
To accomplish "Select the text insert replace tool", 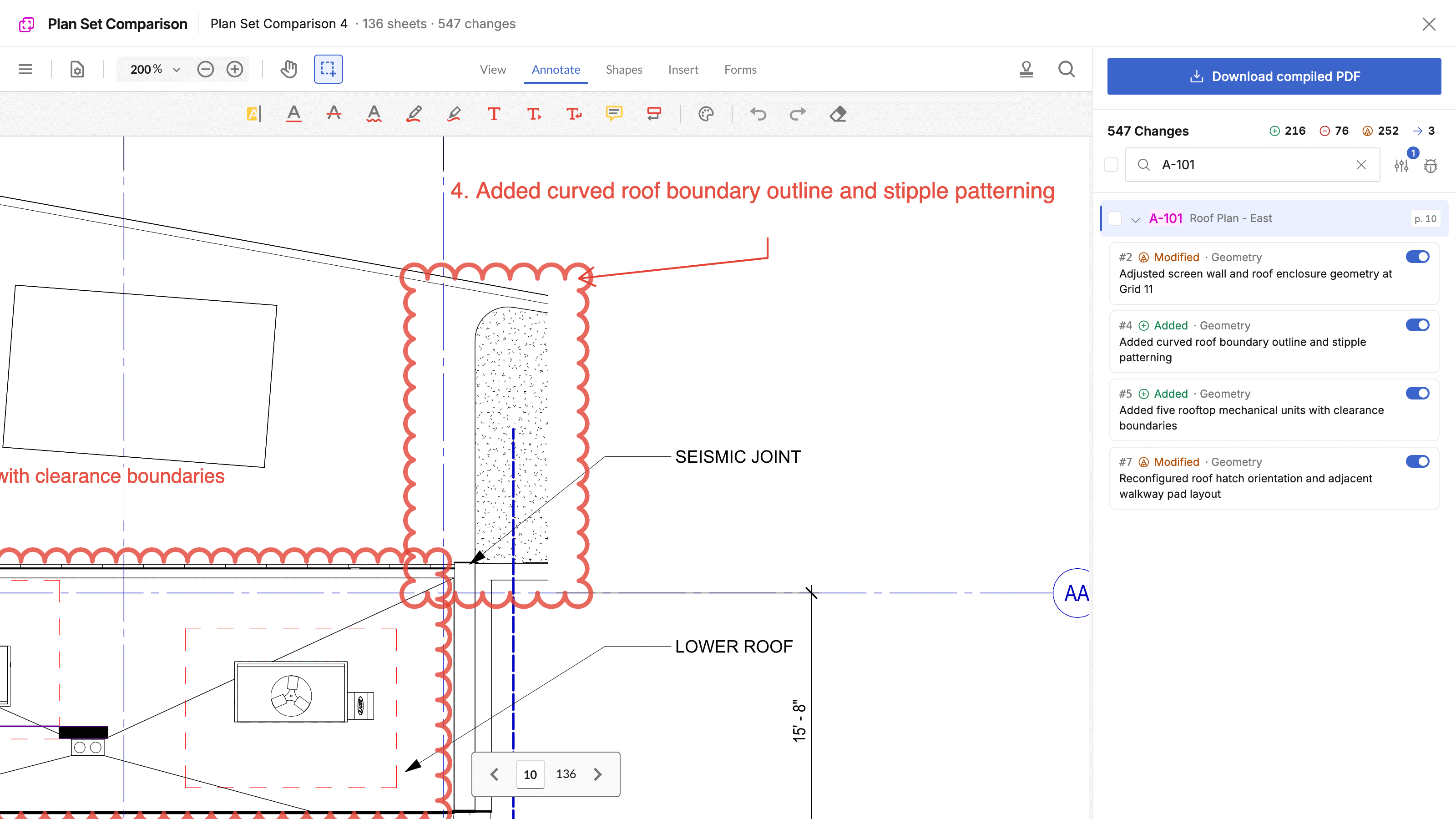I will (574, 114).
